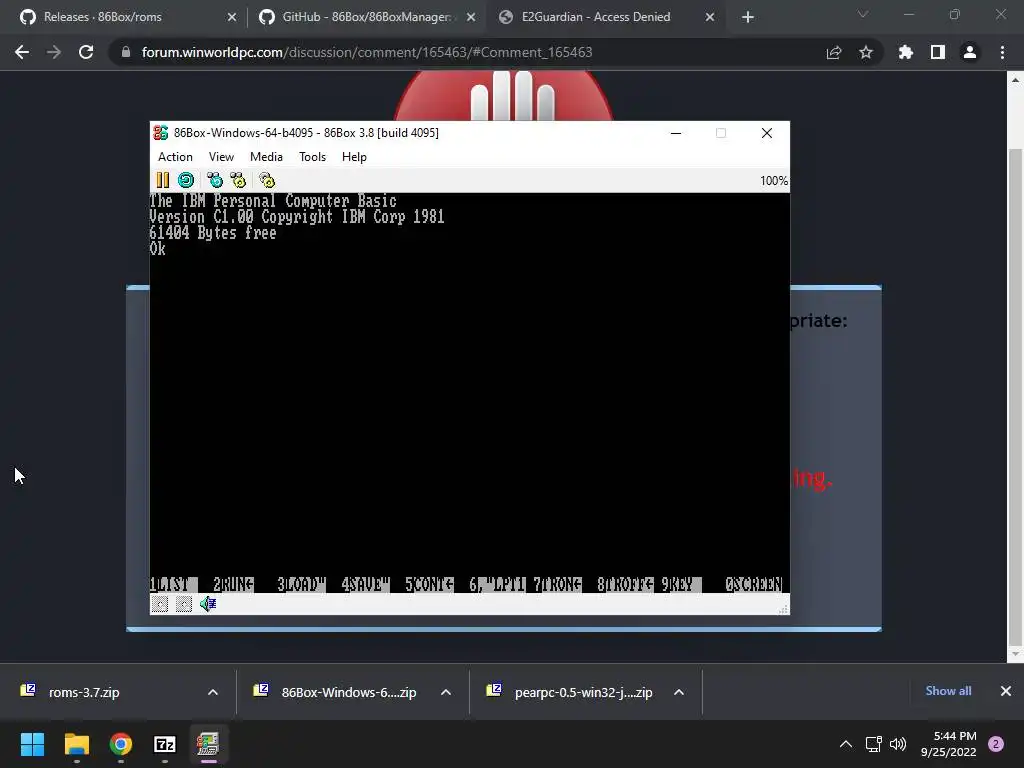
Task: Bookmark this page with the star icon
Action: pyautogui.click(x=866, y=52)
